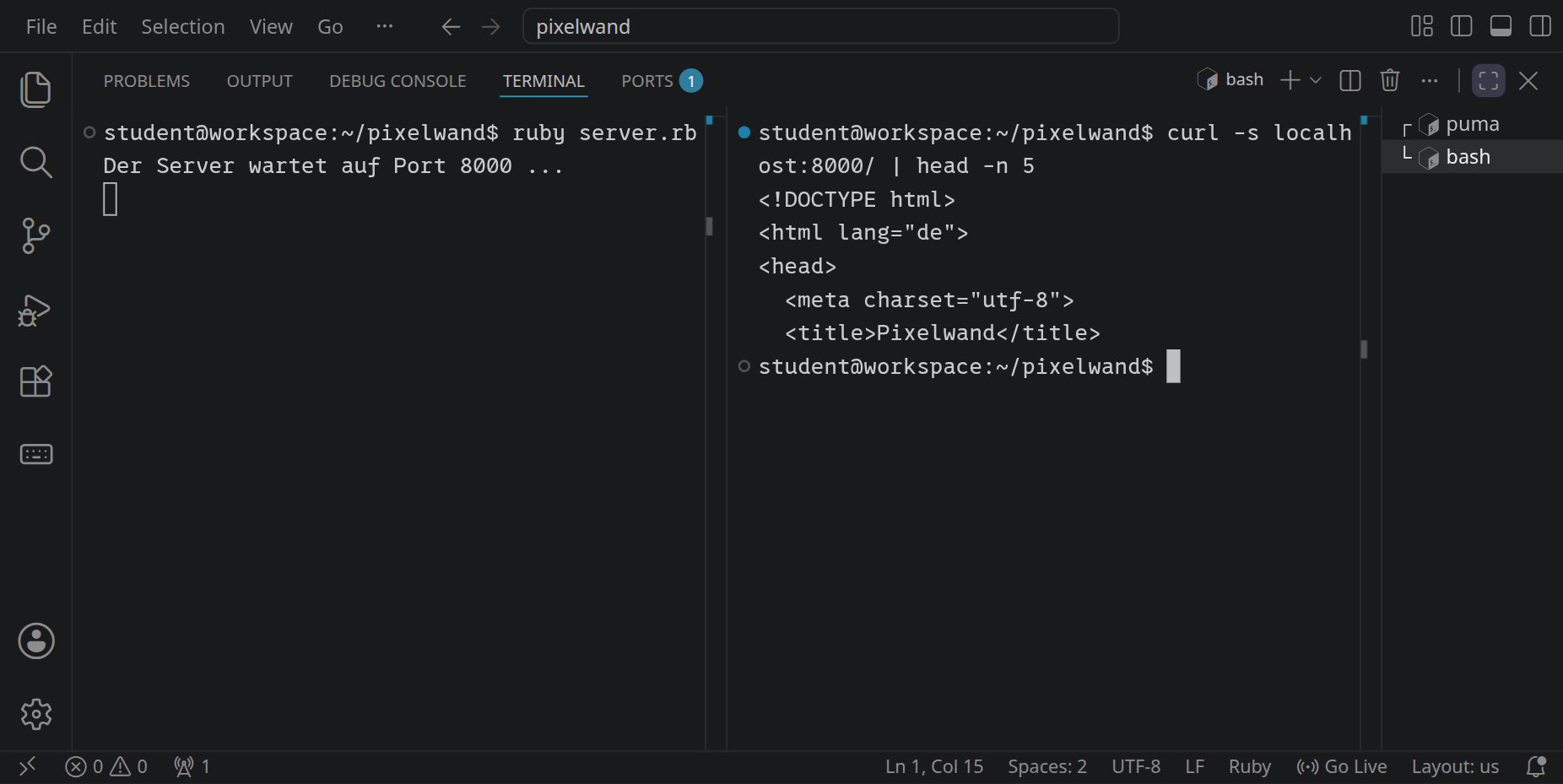The height and width of the screenshot is (784, 1563).
Task: Kill terminal using the trash icon
Action: (1390, 80)
